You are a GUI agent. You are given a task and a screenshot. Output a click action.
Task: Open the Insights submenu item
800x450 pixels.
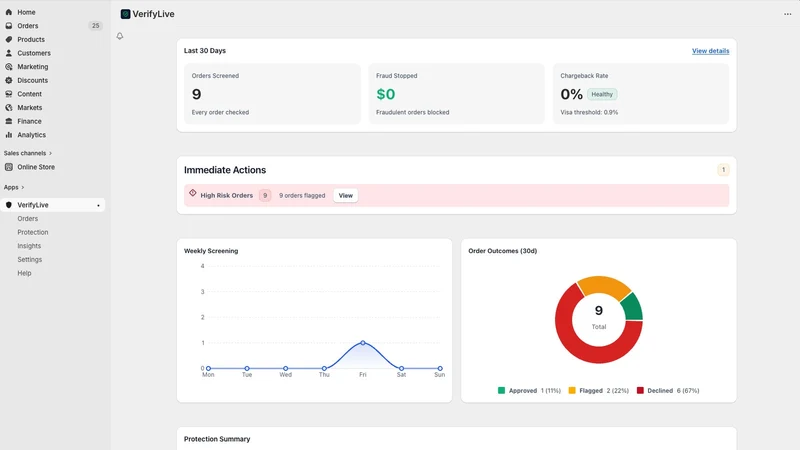pyautogui.click(x=29, y=245)
